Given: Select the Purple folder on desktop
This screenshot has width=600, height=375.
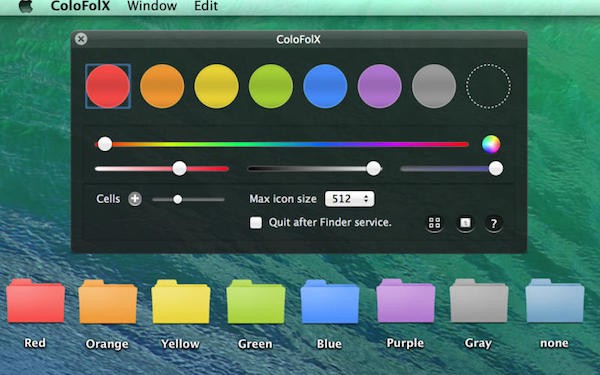Looking at the screenshot, I should [405, 301].
